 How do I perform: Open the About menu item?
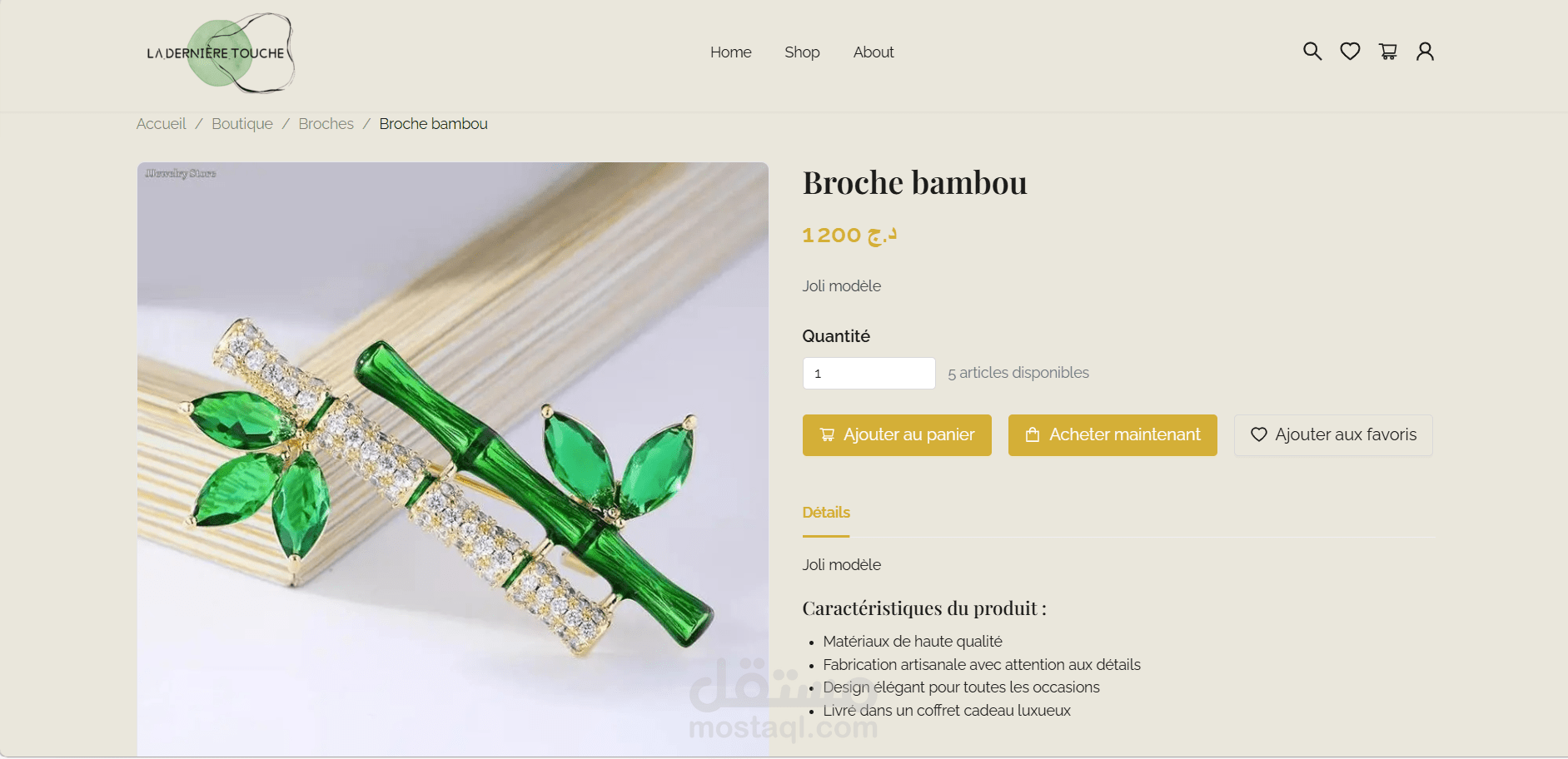(874, 52)
